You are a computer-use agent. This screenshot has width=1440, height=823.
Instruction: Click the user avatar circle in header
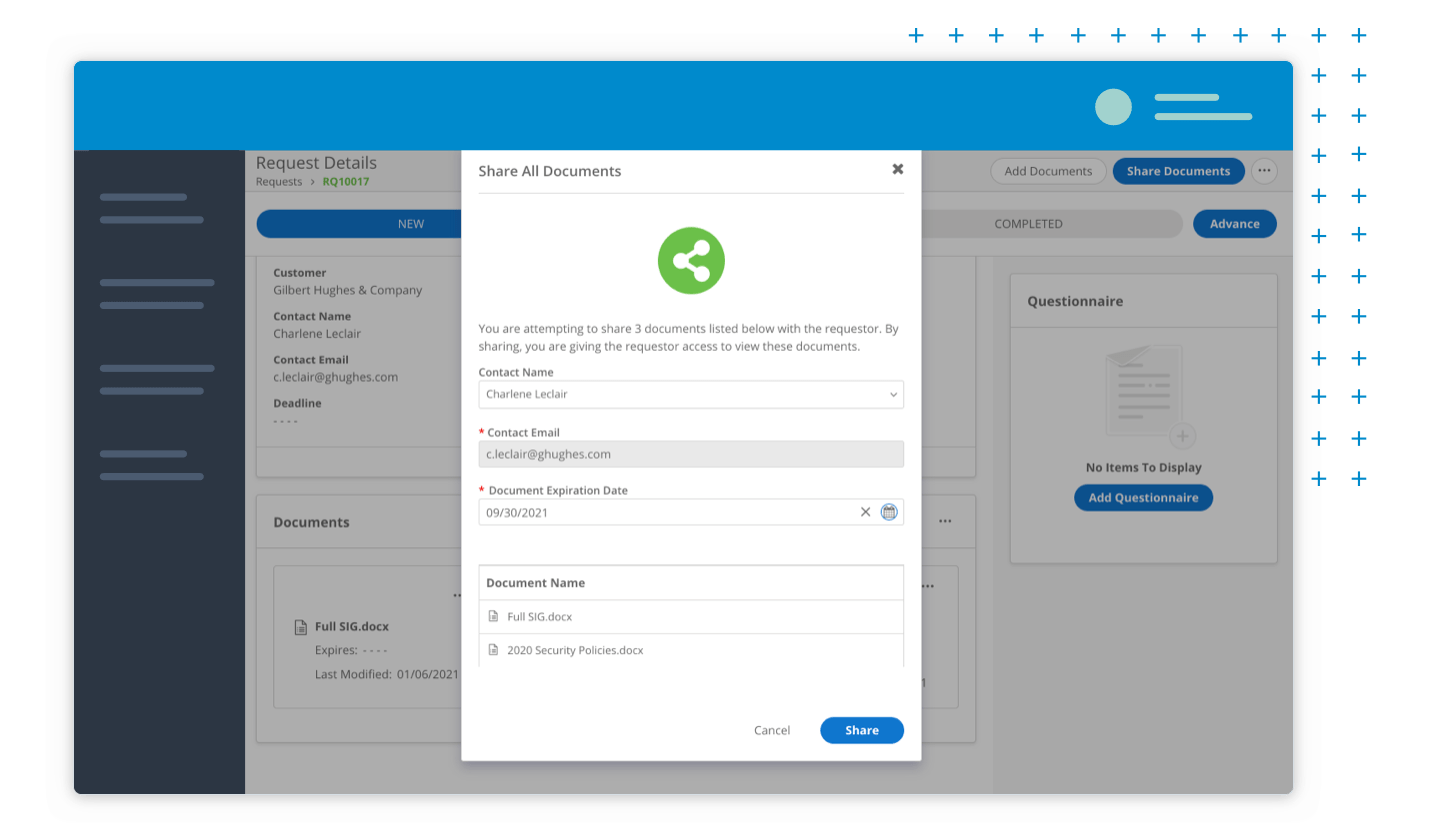coord(1113,107)
